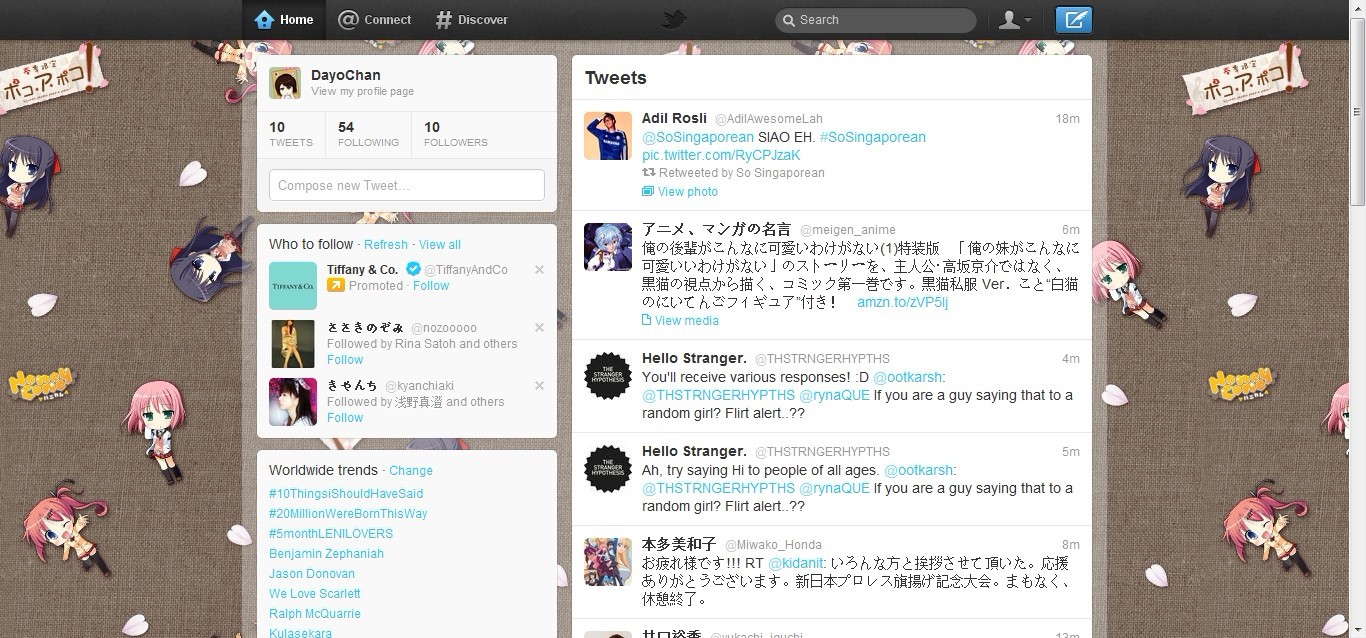Image resolution: width=1366 pixels, height=638 pixels.
Task: View the 10 Tweets count
Action: [291, 134]
